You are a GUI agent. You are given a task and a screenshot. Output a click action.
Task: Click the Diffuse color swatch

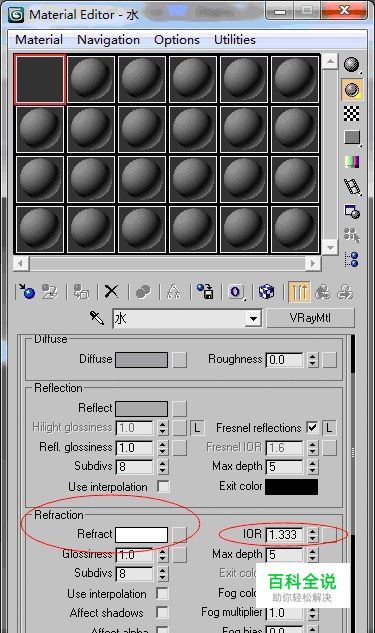[141, 360]
